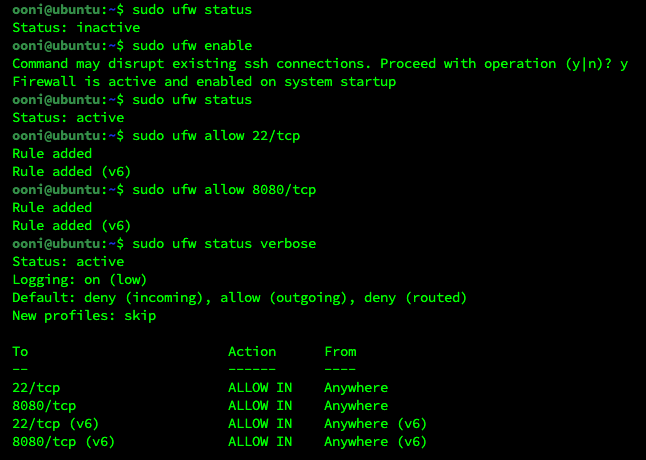Click the 'sudo ufw allow 8080/tcp' command
The height and width of the screenshot is (460, 646).
tap(224, 189)
